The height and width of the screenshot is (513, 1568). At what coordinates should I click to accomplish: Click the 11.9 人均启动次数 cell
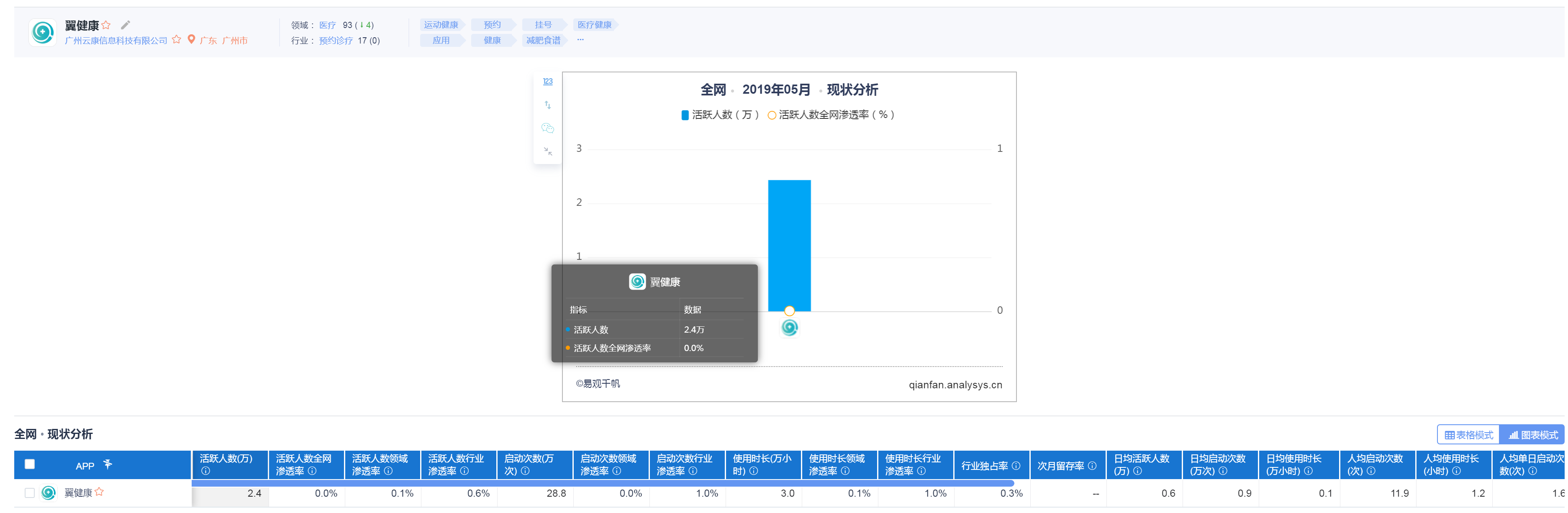click(x=1378, y=493)
